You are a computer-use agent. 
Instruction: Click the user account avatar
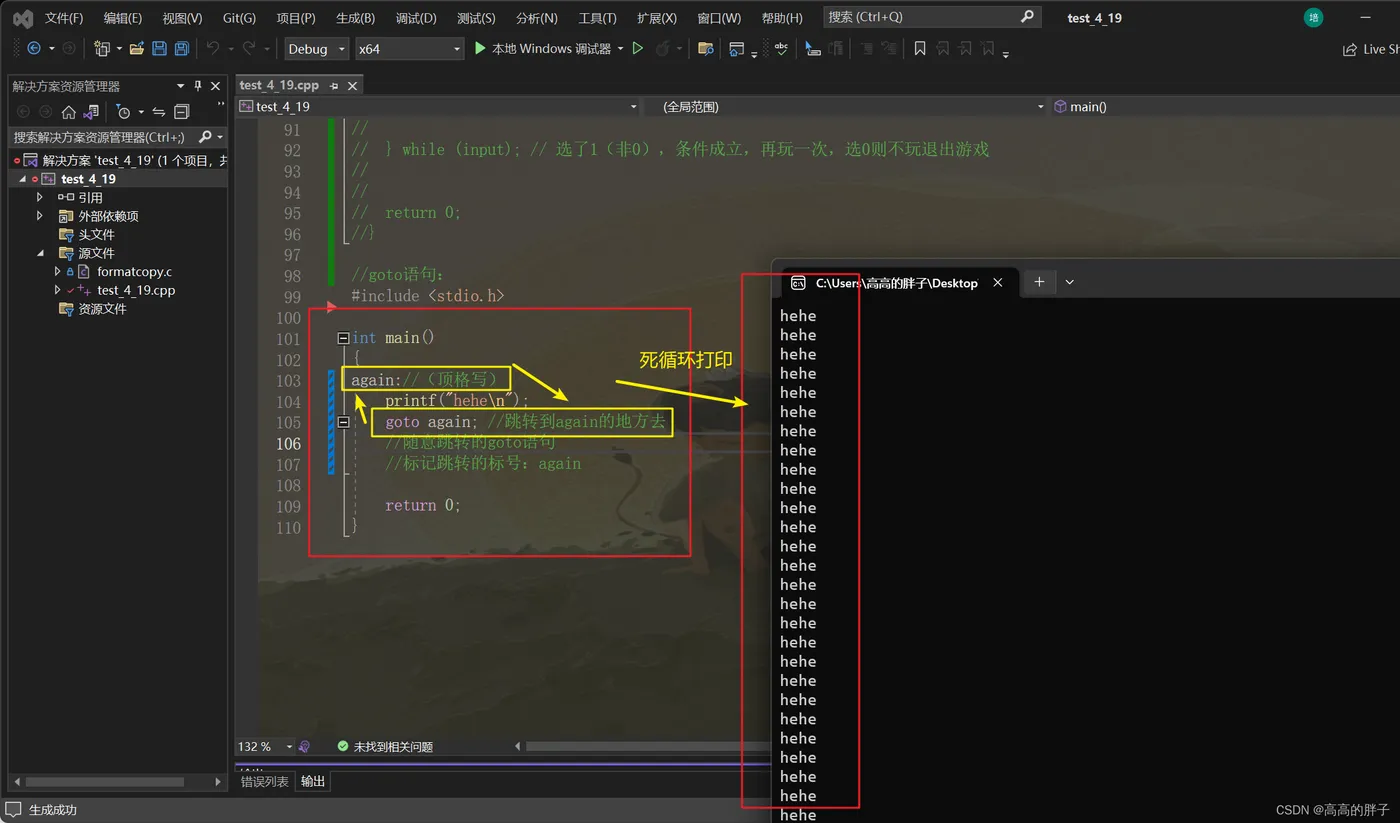point(1314,18)
